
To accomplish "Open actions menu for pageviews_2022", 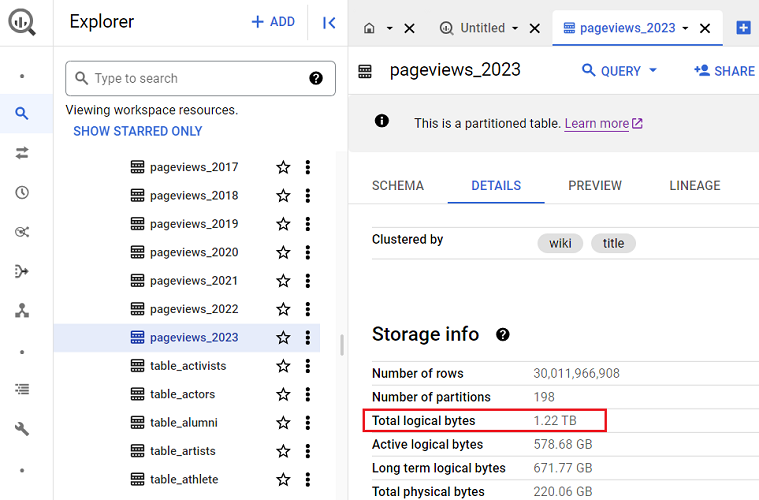I will coord(308,309).
